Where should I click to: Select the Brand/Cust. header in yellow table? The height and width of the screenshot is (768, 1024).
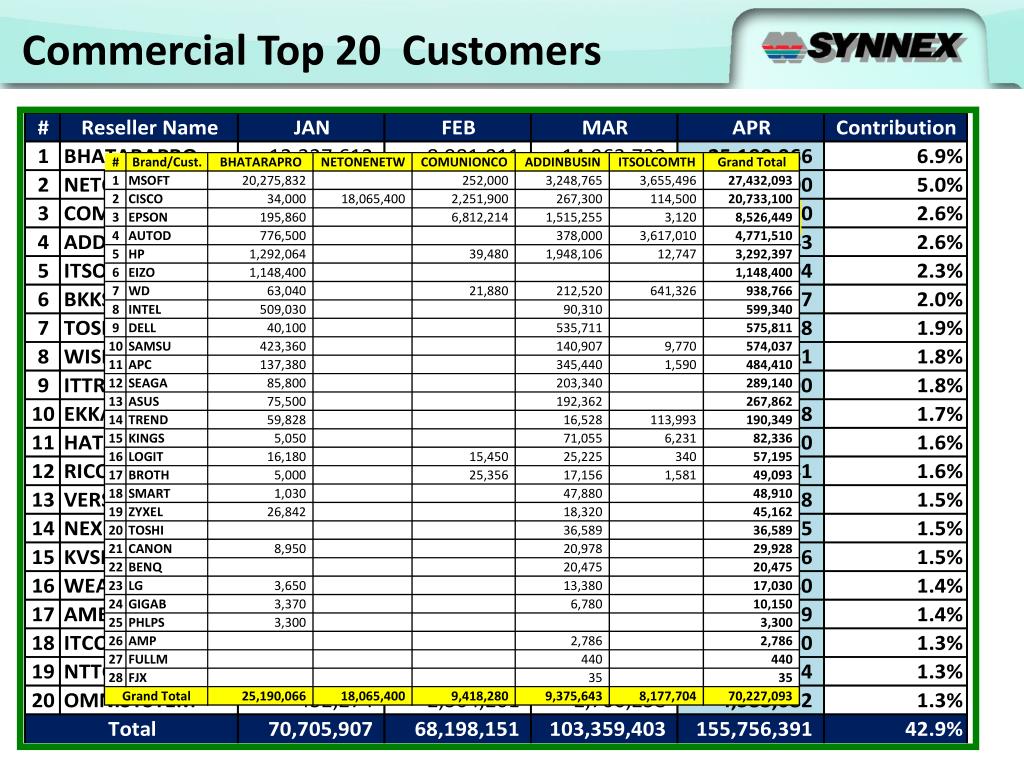click(167, 162)
